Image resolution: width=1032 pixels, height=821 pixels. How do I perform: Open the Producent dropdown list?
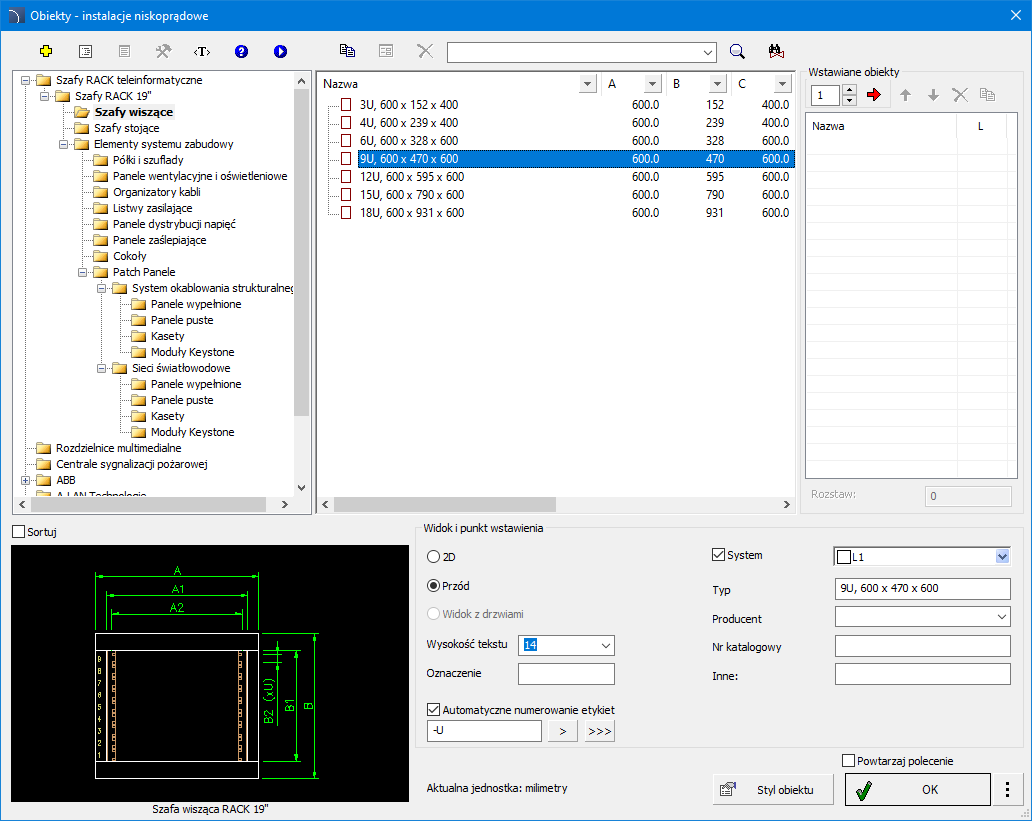pyautogui.click(x=1002, y=619)
